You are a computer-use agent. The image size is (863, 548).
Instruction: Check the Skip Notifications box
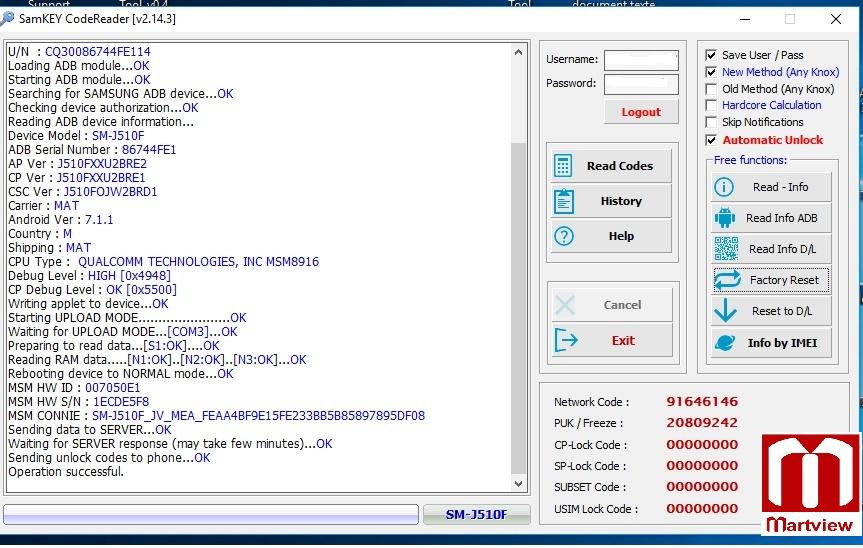[x=711, y=122]
